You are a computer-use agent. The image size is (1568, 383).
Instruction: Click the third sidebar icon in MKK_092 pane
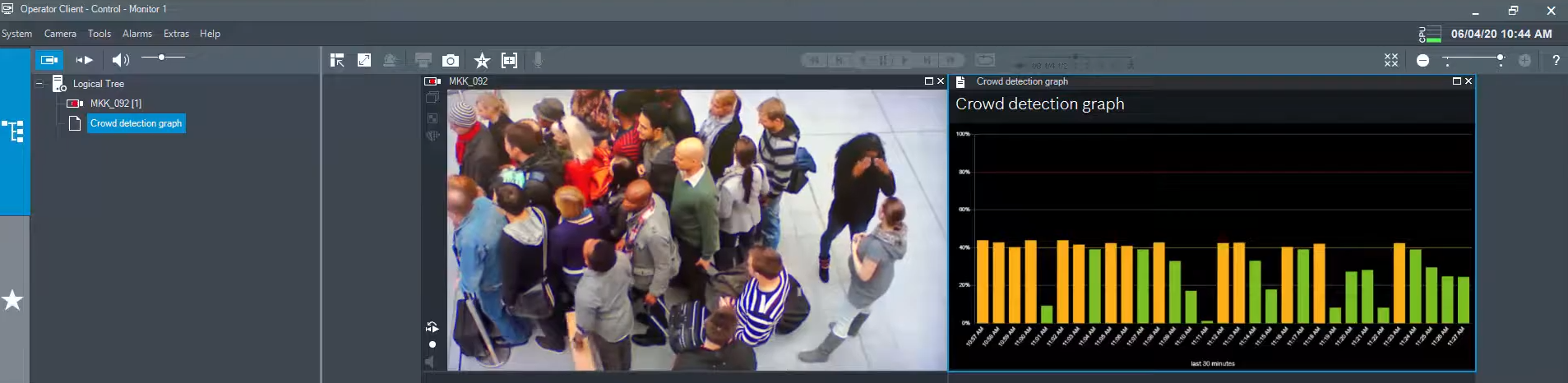432,136
